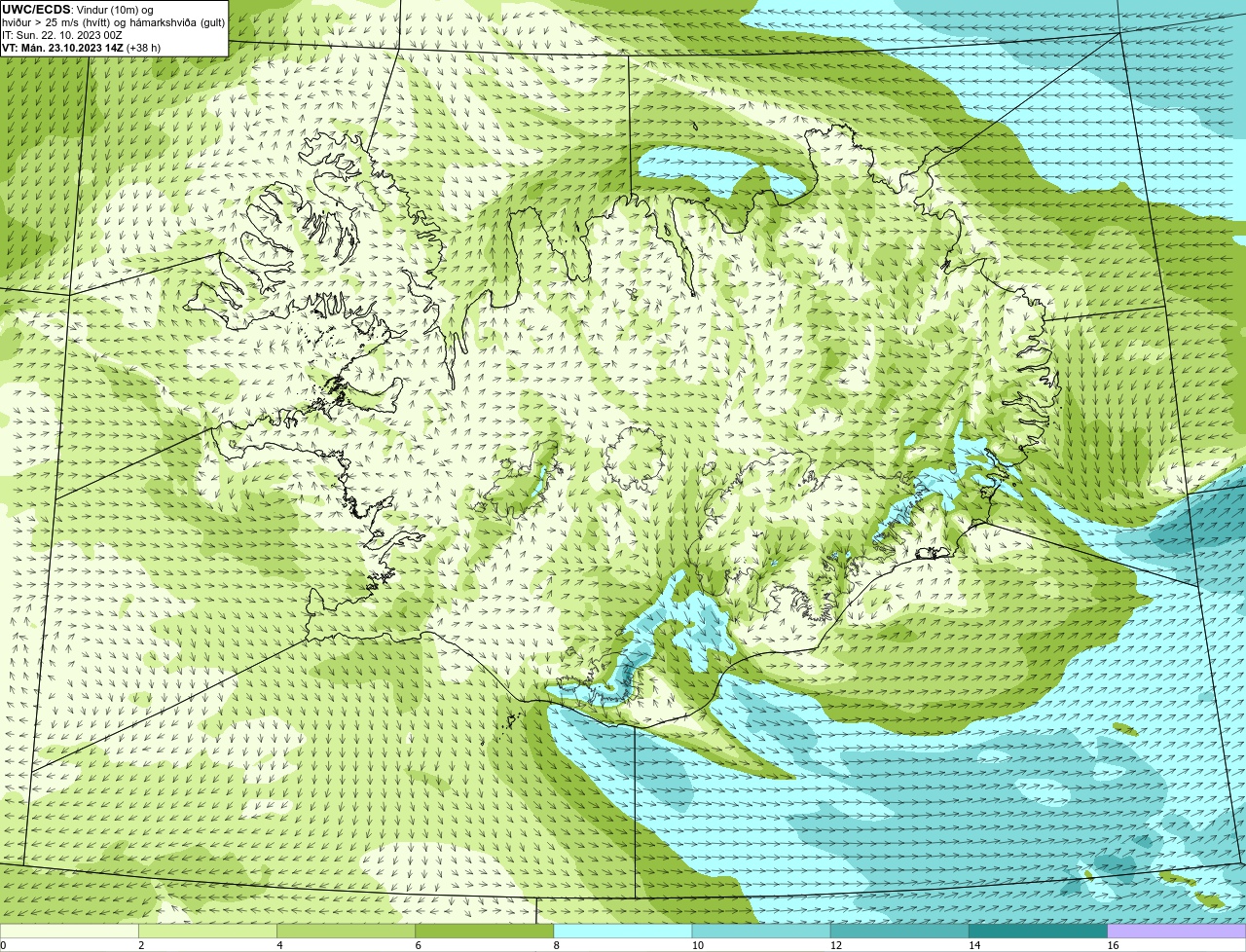Click the 6–8 m/s olive green legend segment

pyautogui.click(x=485, y=932)
